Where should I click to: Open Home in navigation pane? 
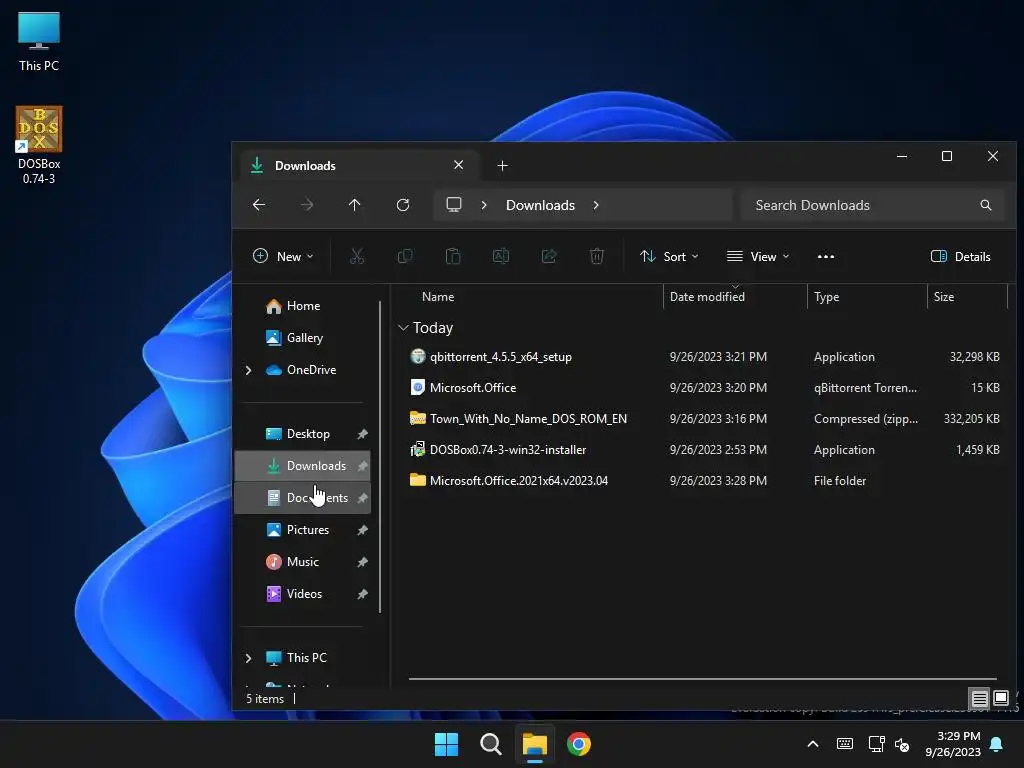click(302, 306)
